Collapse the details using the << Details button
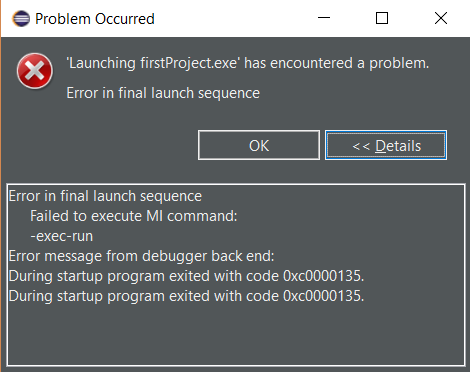The width and height of the screenshot is (470, 372). click(x=386, y=145)
